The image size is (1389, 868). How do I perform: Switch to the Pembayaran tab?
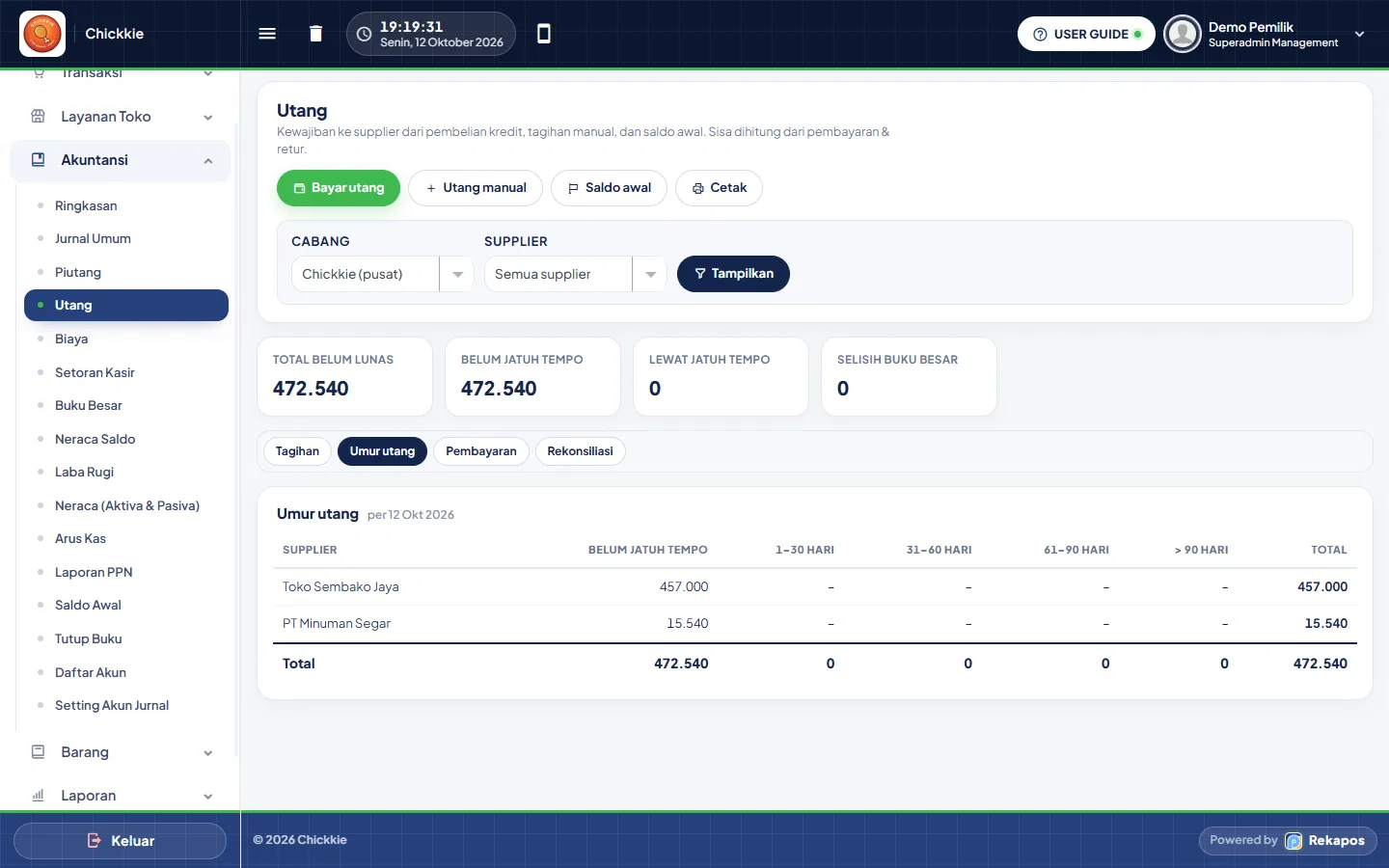click(x=481, y=451)
